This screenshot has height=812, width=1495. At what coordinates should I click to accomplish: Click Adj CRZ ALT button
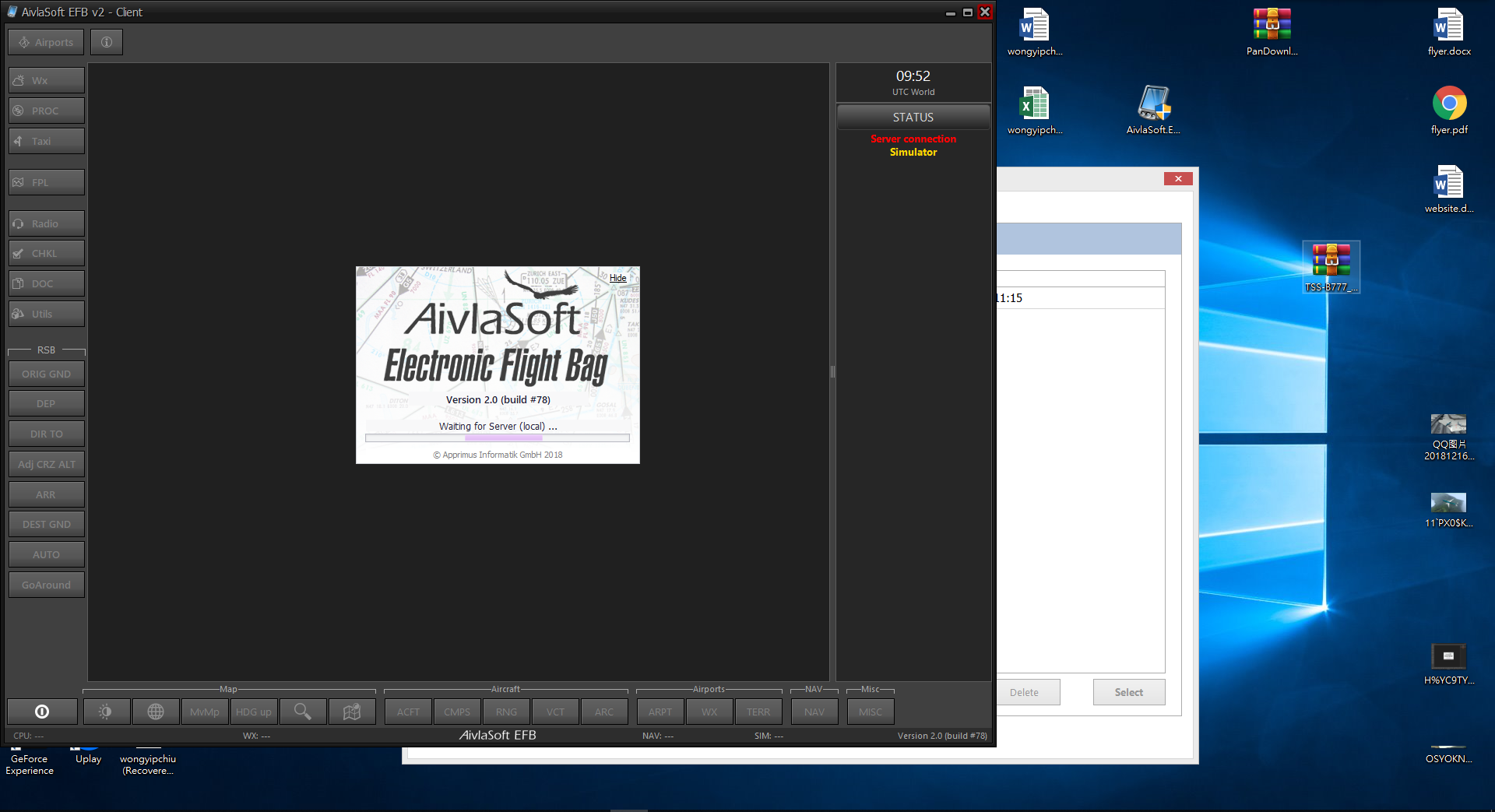click(47, 464)
